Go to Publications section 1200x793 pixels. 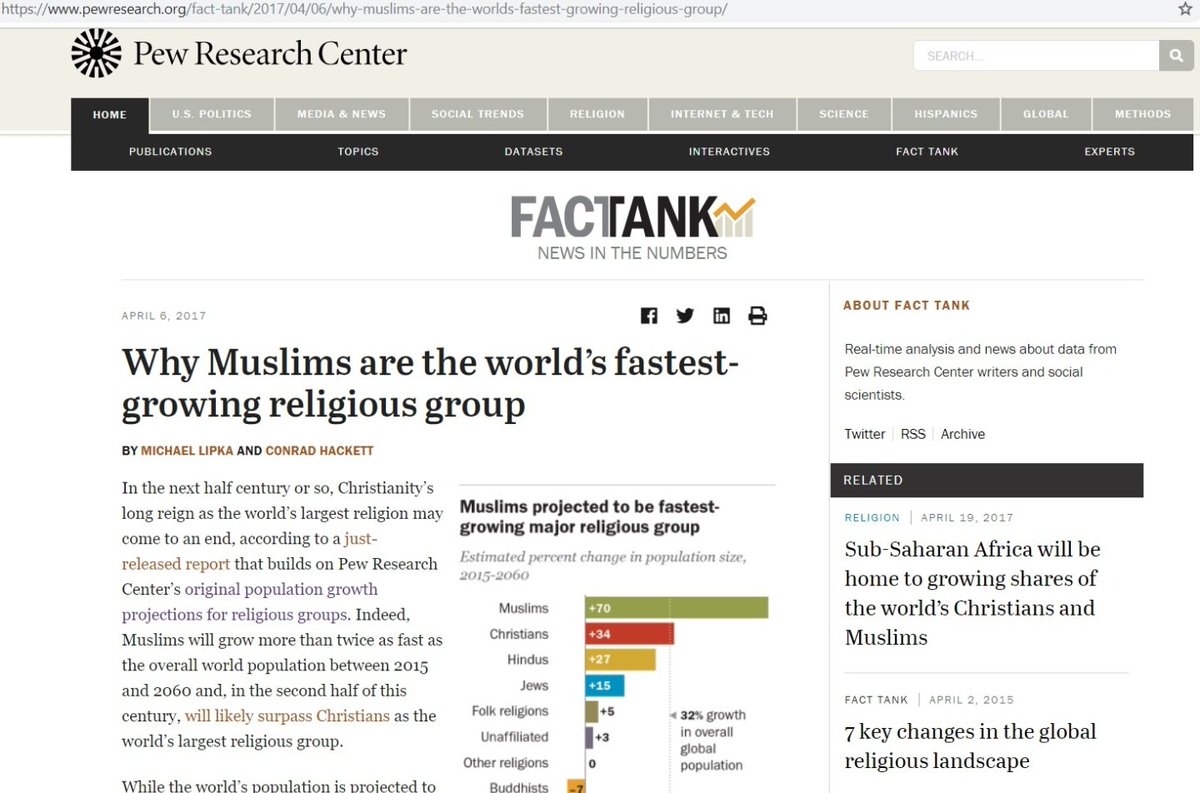click(171, 152)
